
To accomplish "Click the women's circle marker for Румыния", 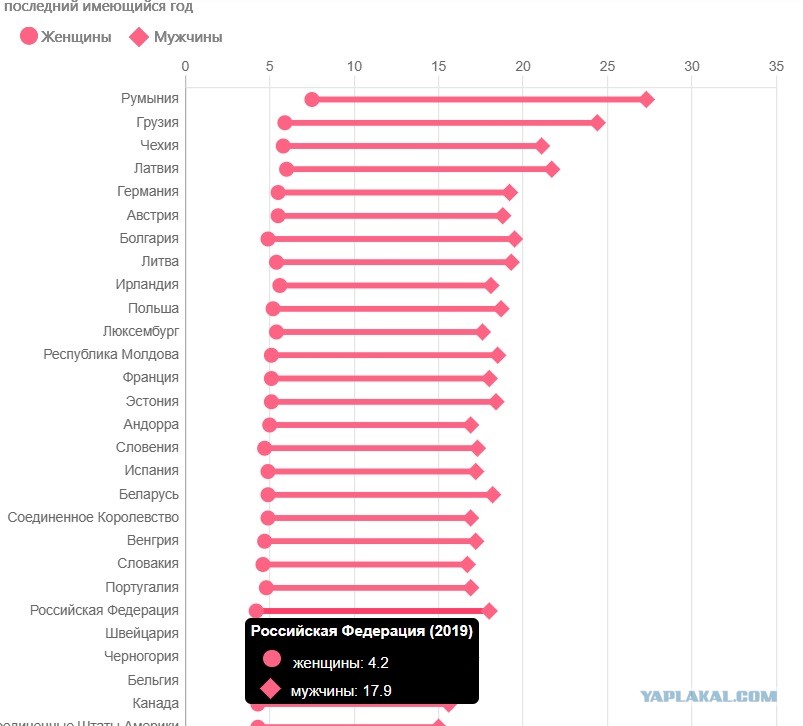I will 311,99.
